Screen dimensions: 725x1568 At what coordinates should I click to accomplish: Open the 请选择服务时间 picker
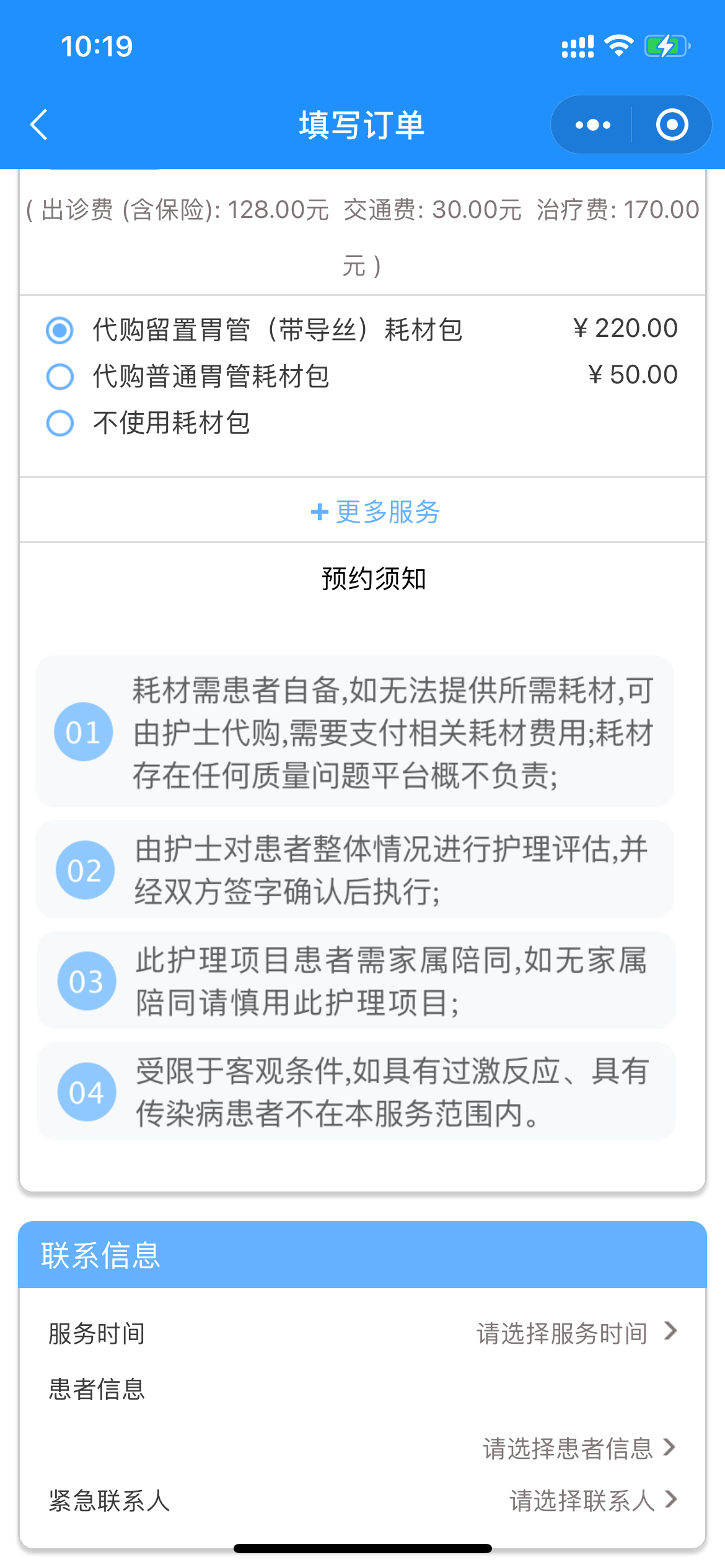pos(576,1333)
